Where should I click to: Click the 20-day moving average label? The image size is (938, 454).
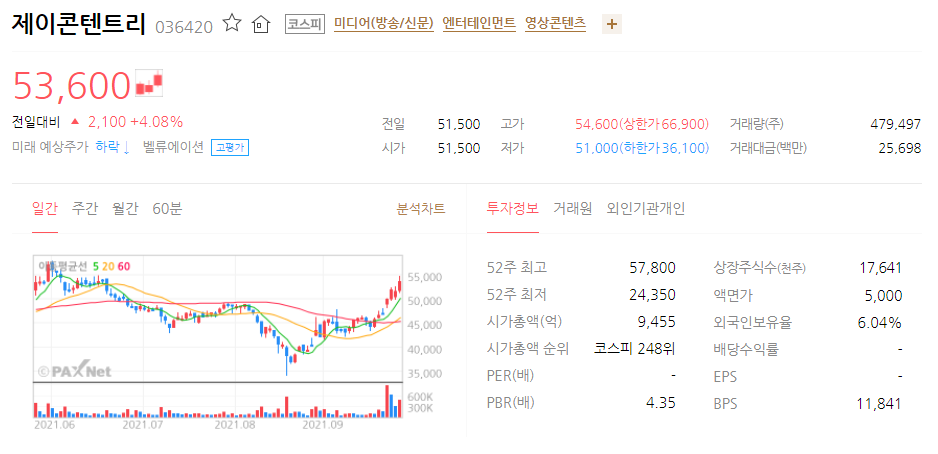[x=108, y=266]
